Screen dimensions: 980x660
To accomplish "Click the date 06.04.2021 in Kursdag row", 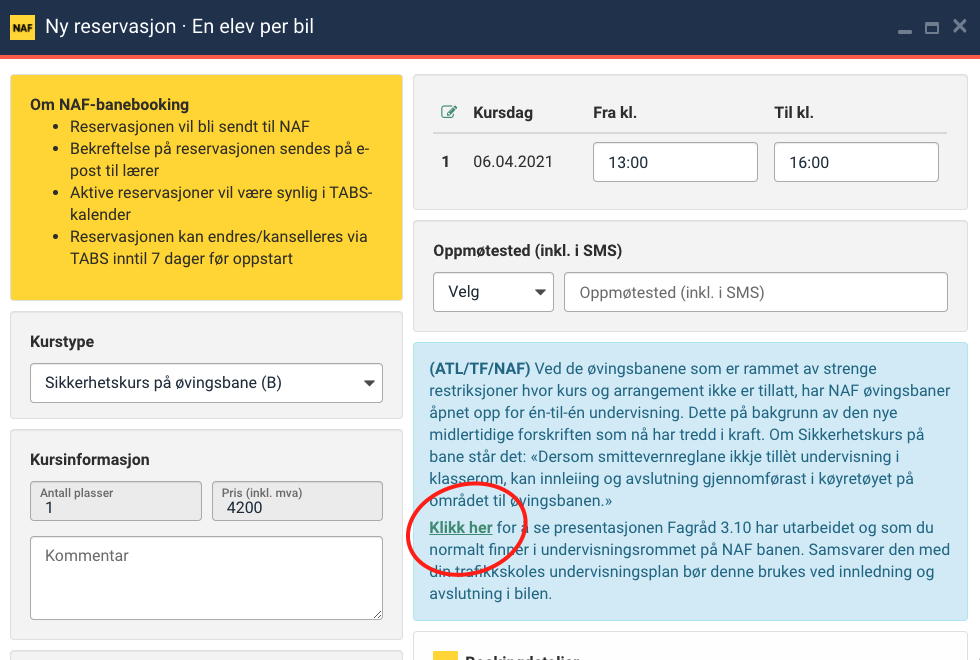I will click(512, 162).
